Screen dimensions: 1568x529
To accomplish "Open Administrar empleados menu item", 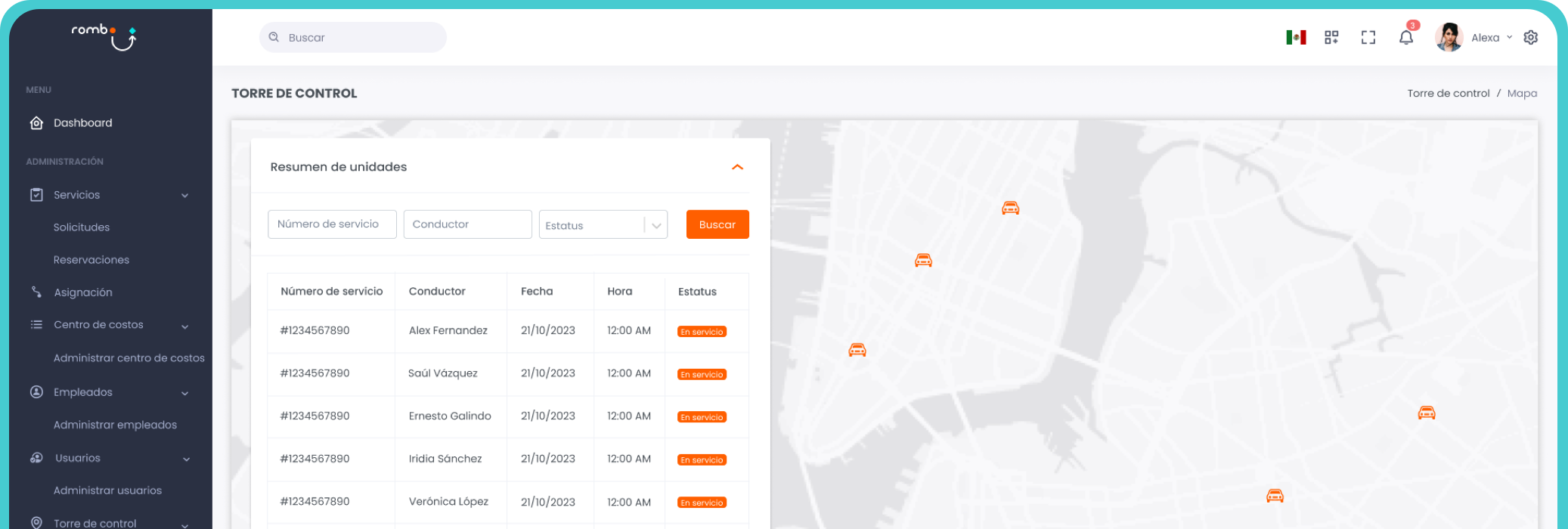I will (115, 425).
